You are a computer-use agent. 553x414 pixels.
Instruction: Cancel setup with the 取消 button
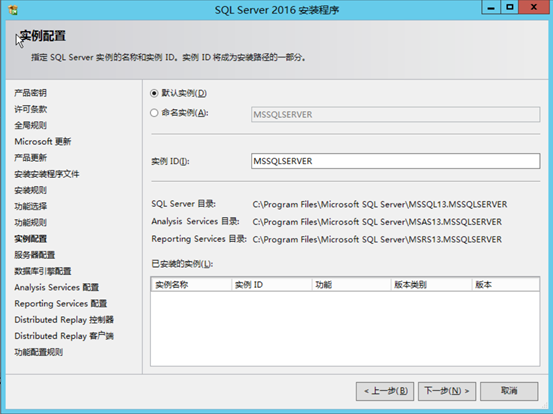pos(509,391)
